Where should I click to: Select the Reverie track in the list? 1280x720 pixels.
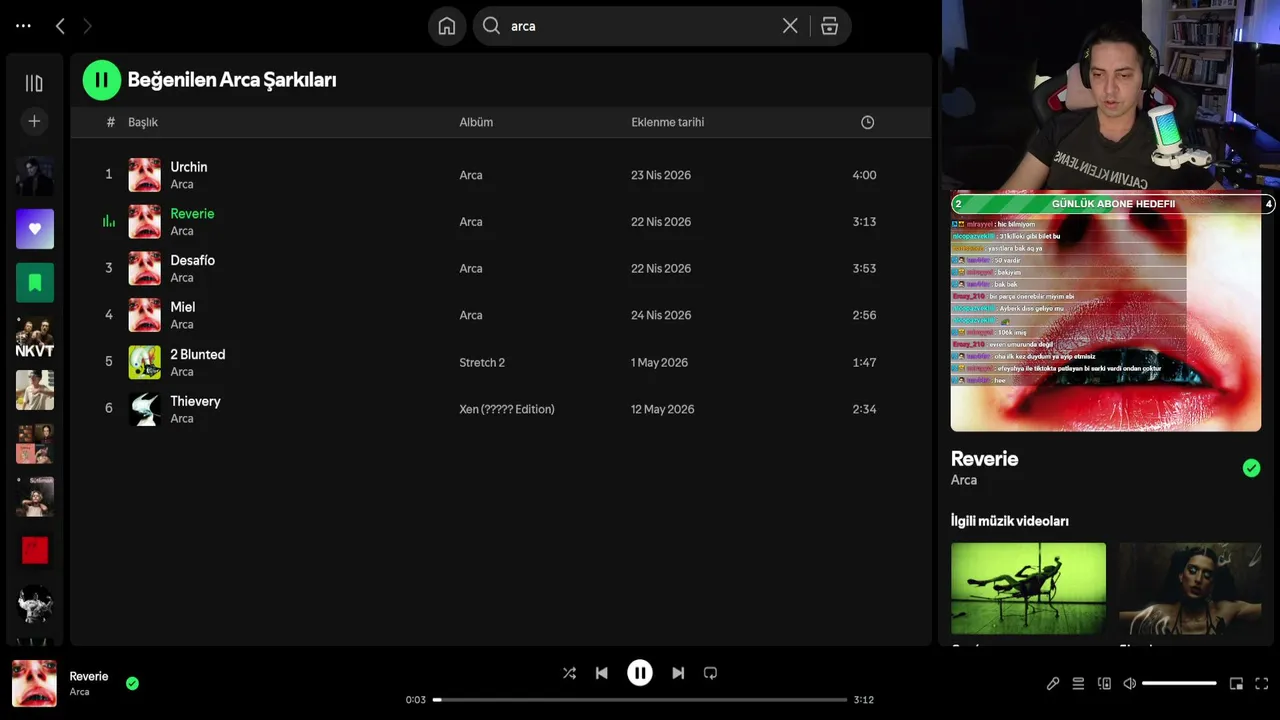[x=192, y=214]
